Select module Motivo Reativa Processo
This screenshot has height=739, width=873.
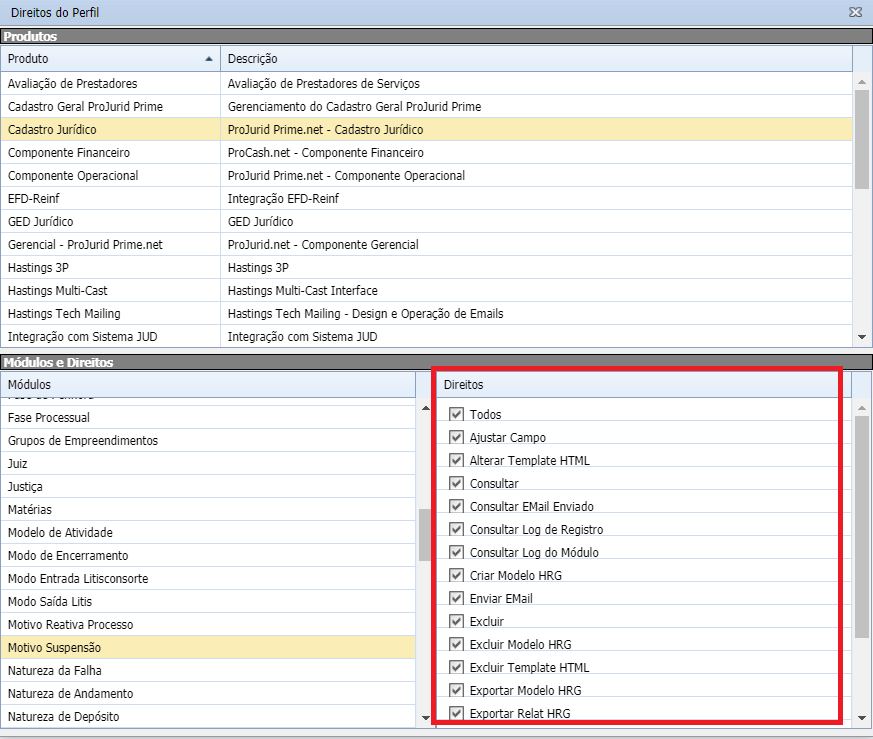[x=208, y=625]
